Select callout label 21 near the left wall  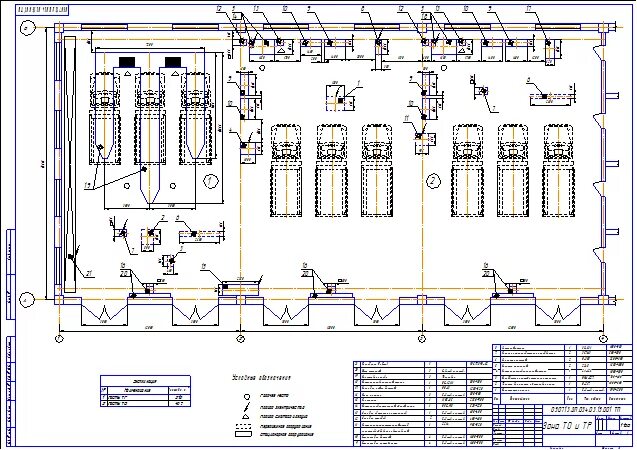89,274
